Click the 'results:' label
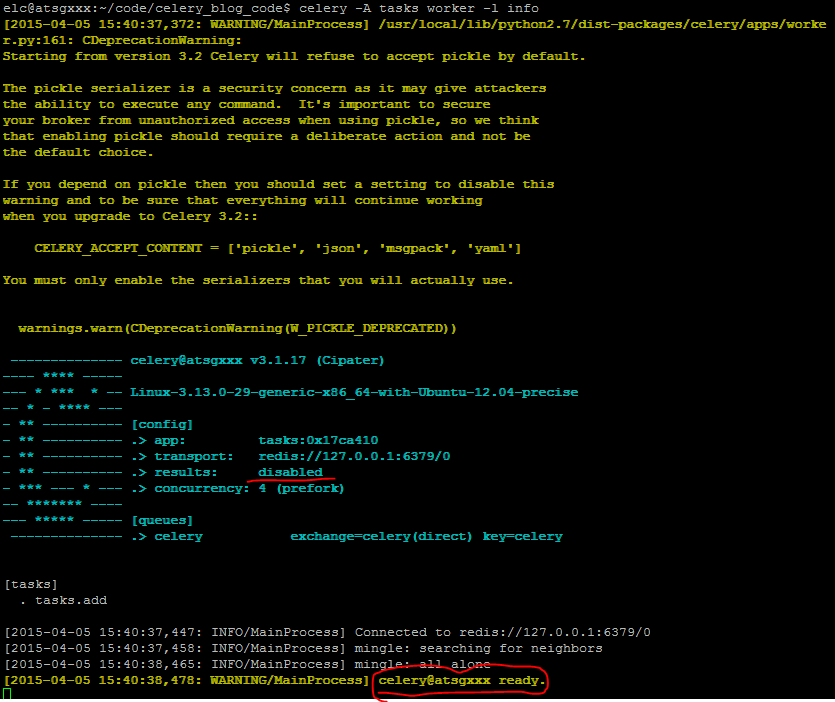835x702 pixels. pos(186,472)
